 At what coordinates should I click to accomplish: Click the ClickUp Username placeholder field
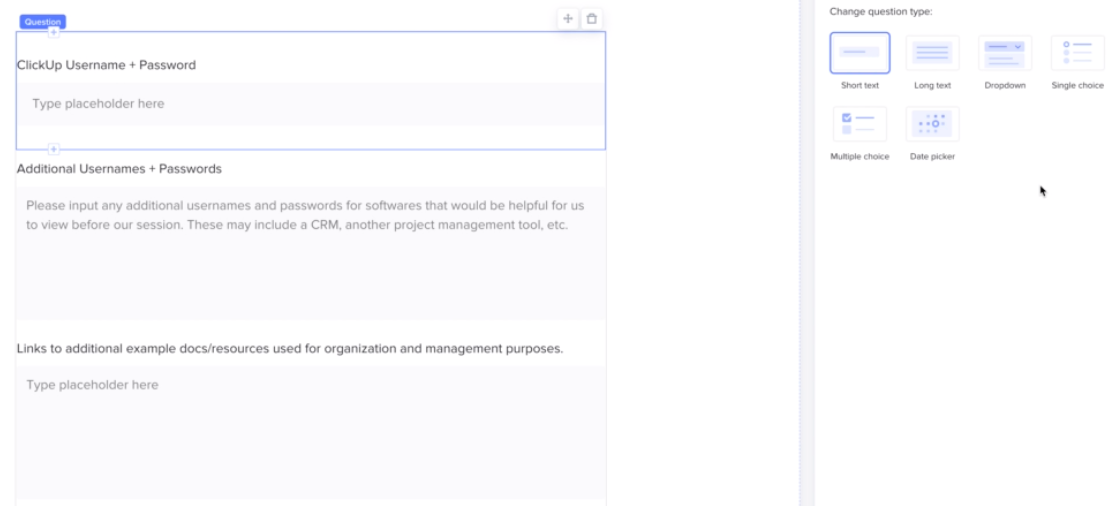pos(310,104)
